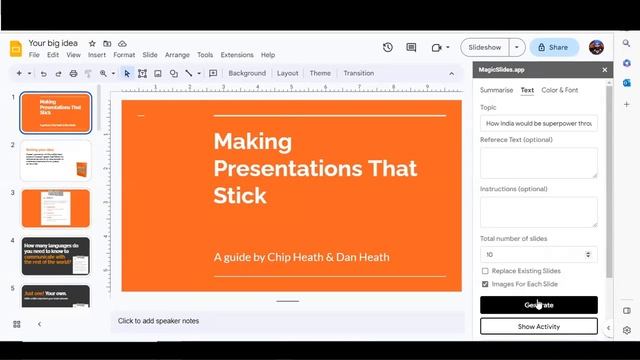Open the Theme panel
Screen dimensions: 640x360
tap(320, 73)
